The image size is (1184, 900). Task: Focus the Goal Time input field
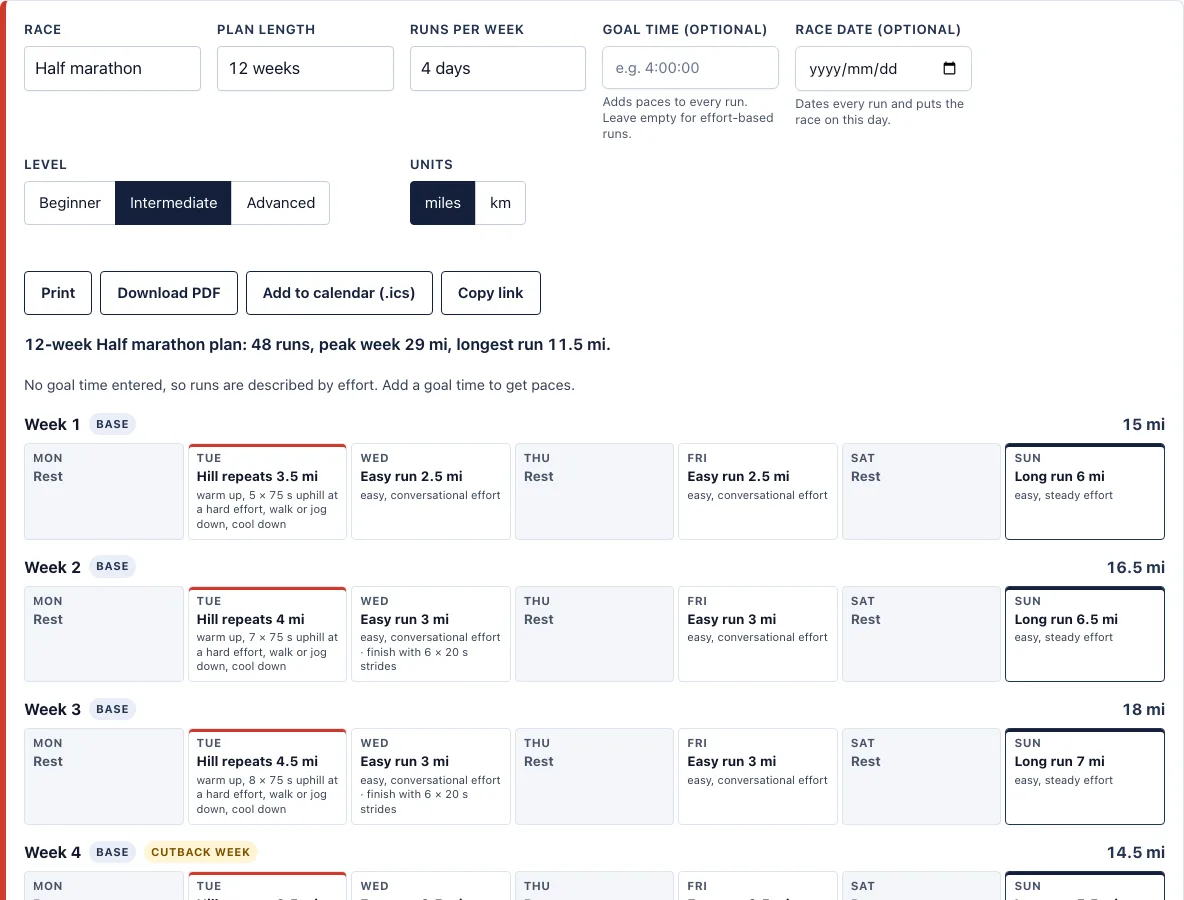tap(690, 68)
